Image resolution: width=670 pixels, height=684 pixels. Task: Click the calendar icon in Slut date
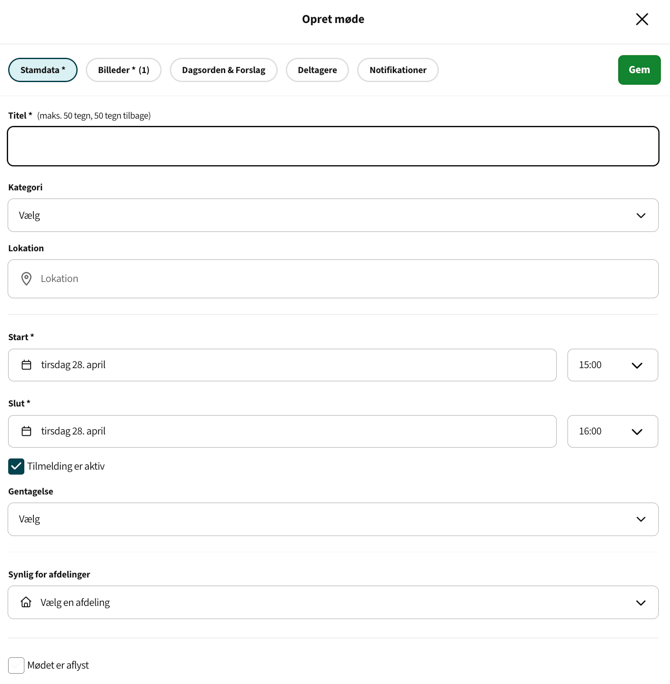[26, 431]
